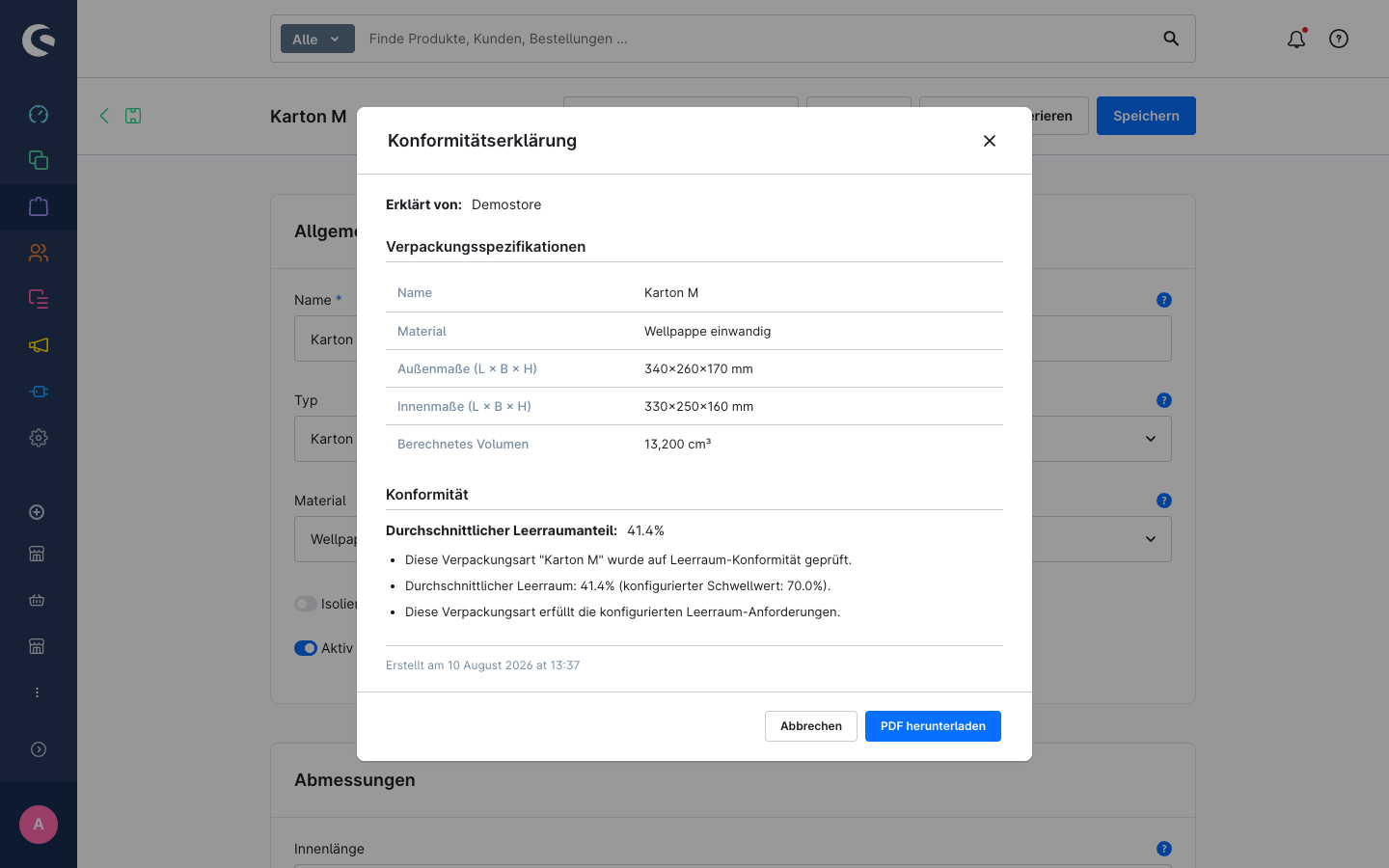
Task: Toggle the Aktiv switch
Action: point(306,648)
